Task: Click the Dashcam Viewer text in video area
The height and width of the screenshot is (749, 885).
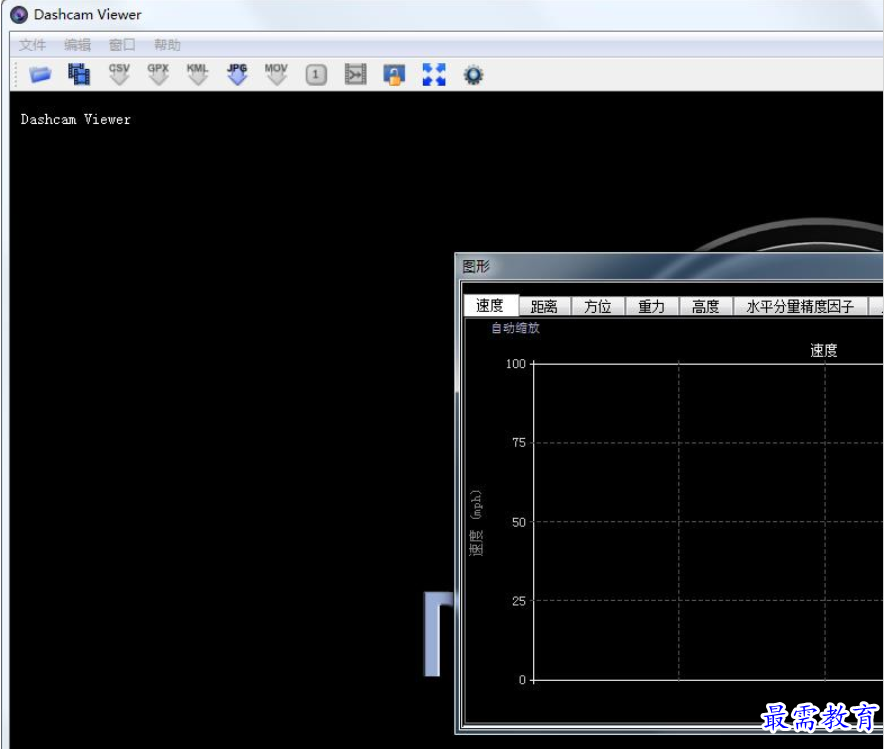Action: pyautogui.click(x=76, y=119)
